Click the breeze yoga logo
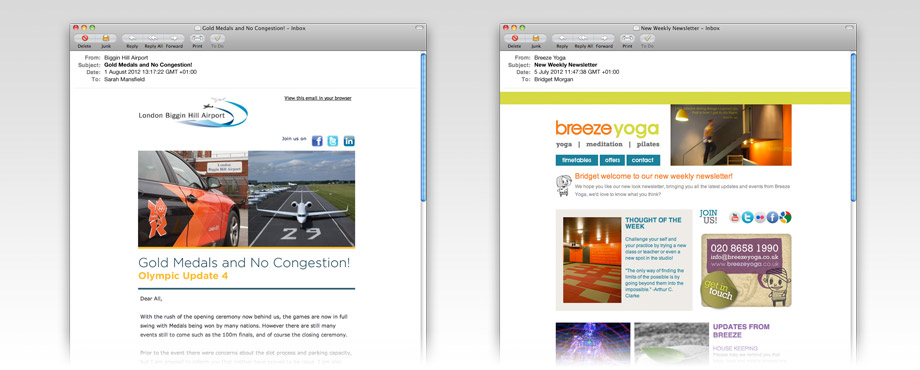Screen dimensions: 920x370 pyautogui.click(x=607, y=129)
